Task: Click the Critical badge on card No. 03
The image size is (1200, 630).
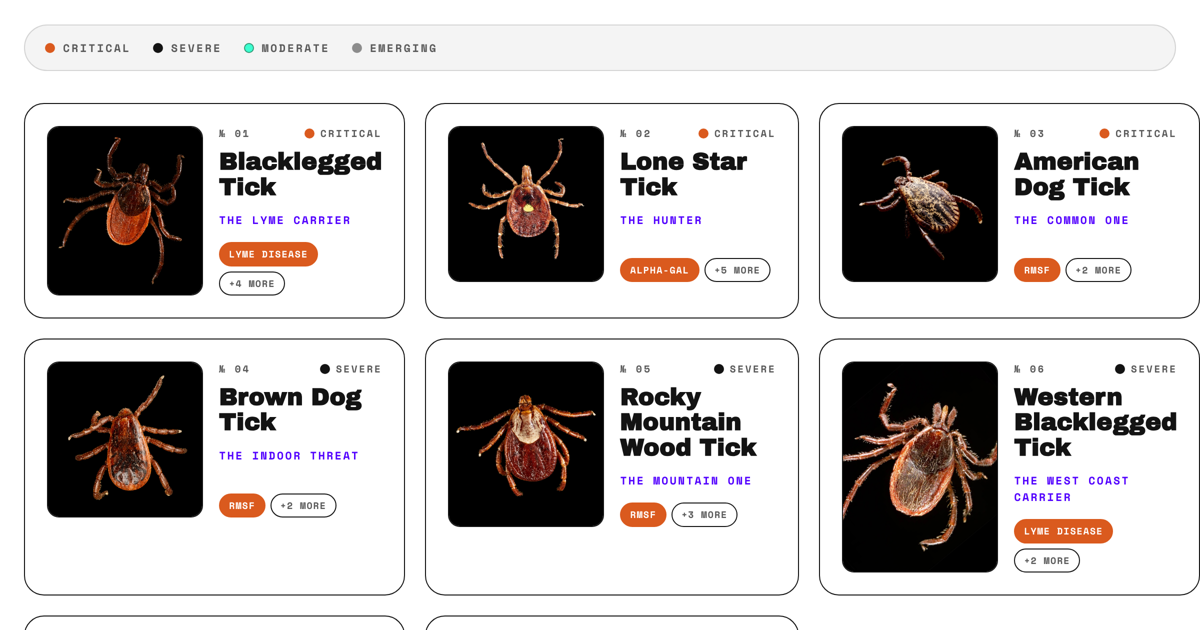Action: coord(1138,133)
